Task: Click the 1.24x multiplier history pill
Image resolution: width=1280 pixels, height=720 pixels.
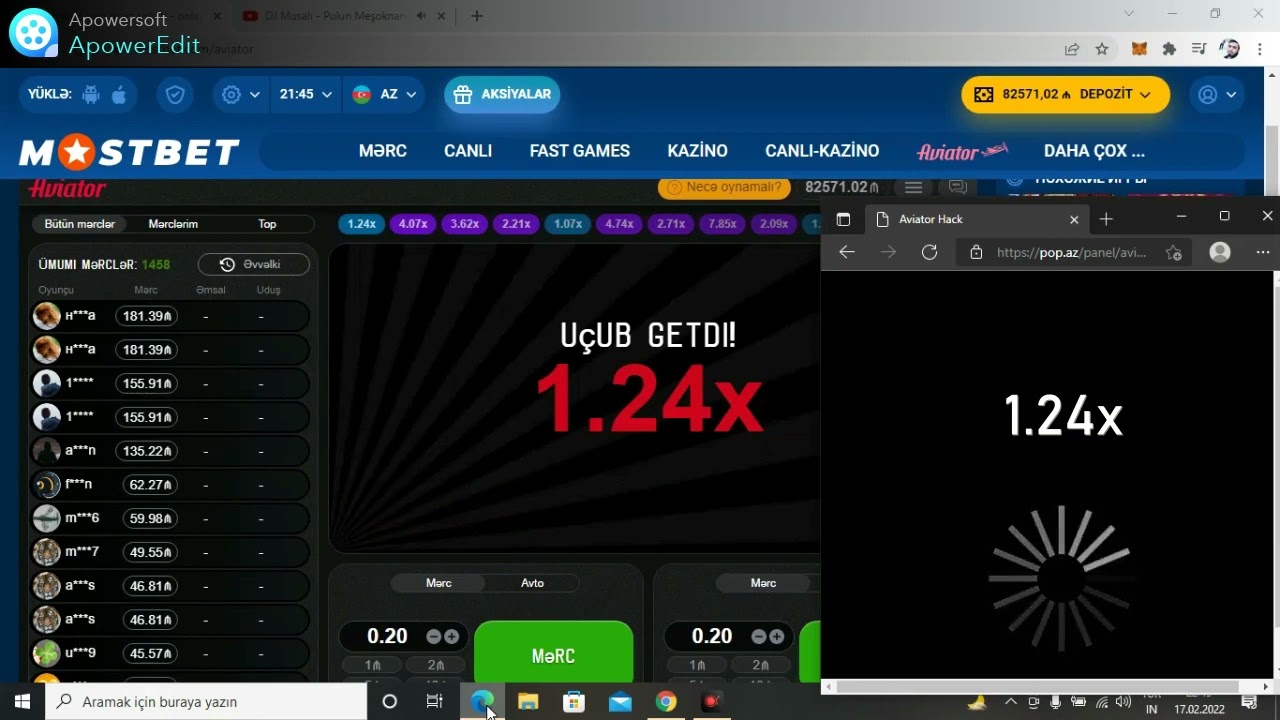Action: click(361, 224)
